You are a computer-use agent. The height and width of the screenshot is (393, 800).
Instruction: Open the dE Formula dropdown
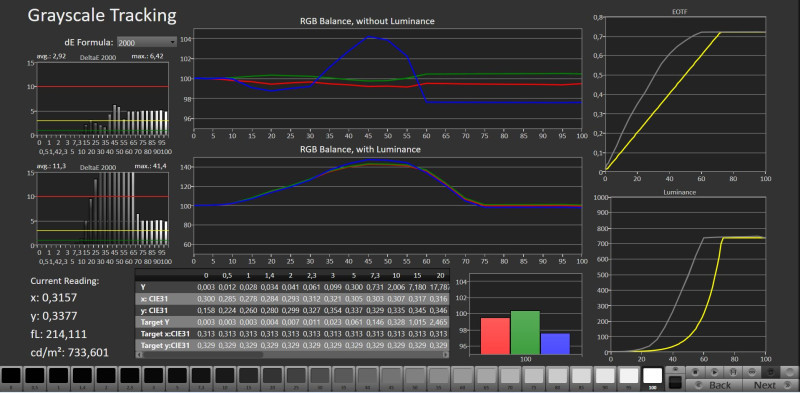click(146, 42)
